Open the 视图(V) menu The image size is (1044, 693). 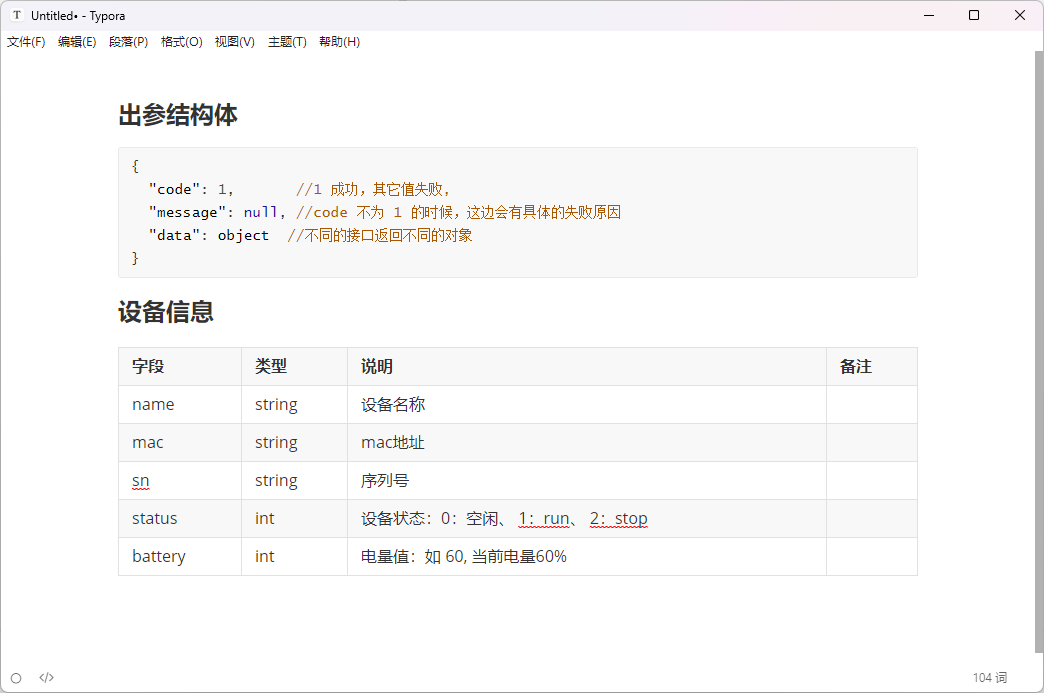click(x=234, y=42)
